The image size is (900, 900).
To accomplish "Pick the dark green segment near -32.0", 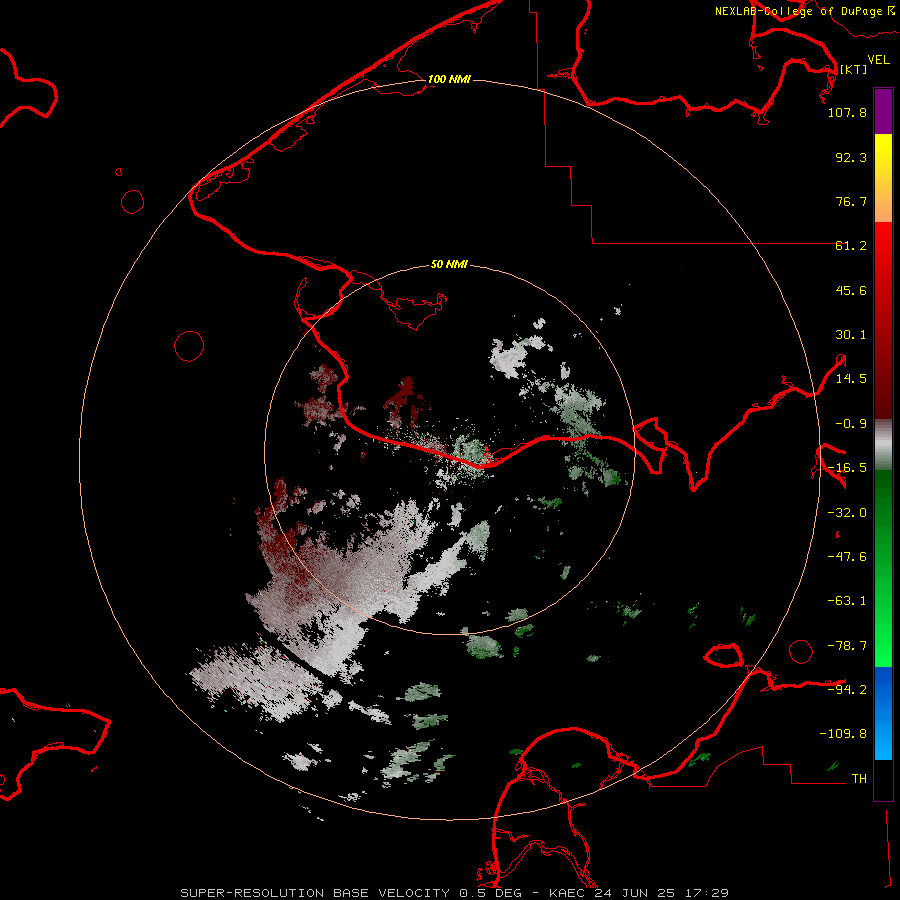I will tap(883, 511).
